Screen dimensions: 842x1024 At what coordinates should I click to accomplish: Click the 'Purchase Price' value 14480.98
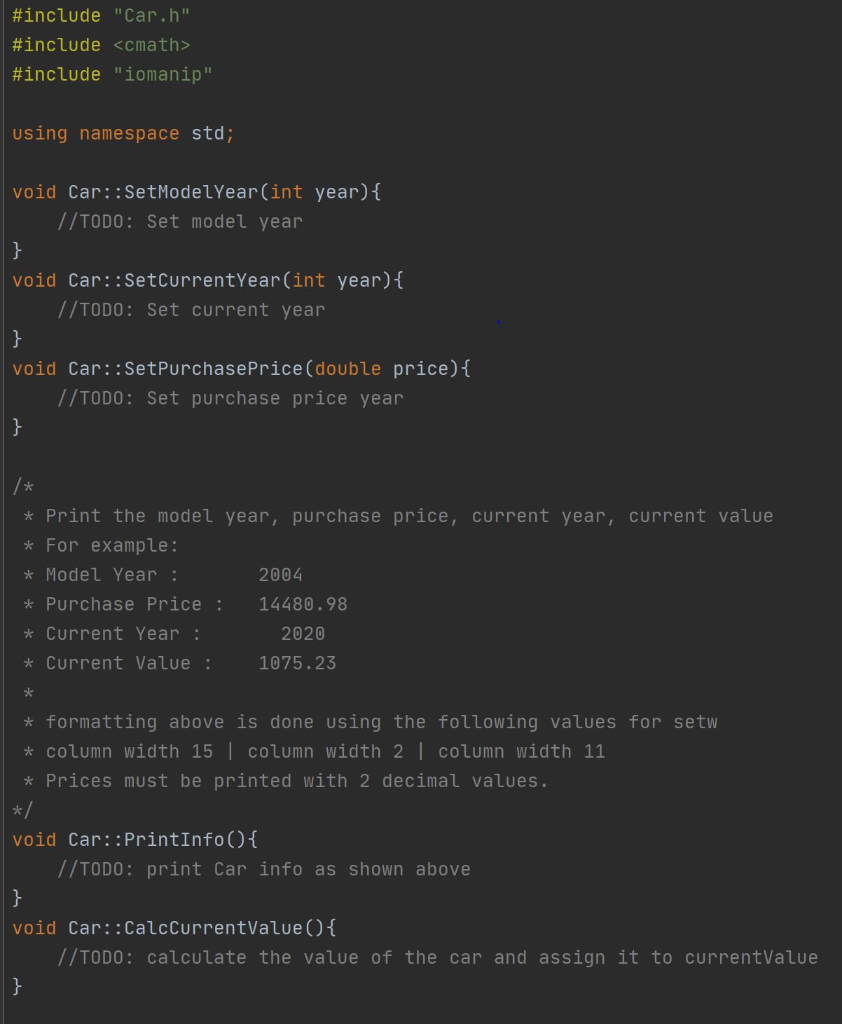point(303,604)
